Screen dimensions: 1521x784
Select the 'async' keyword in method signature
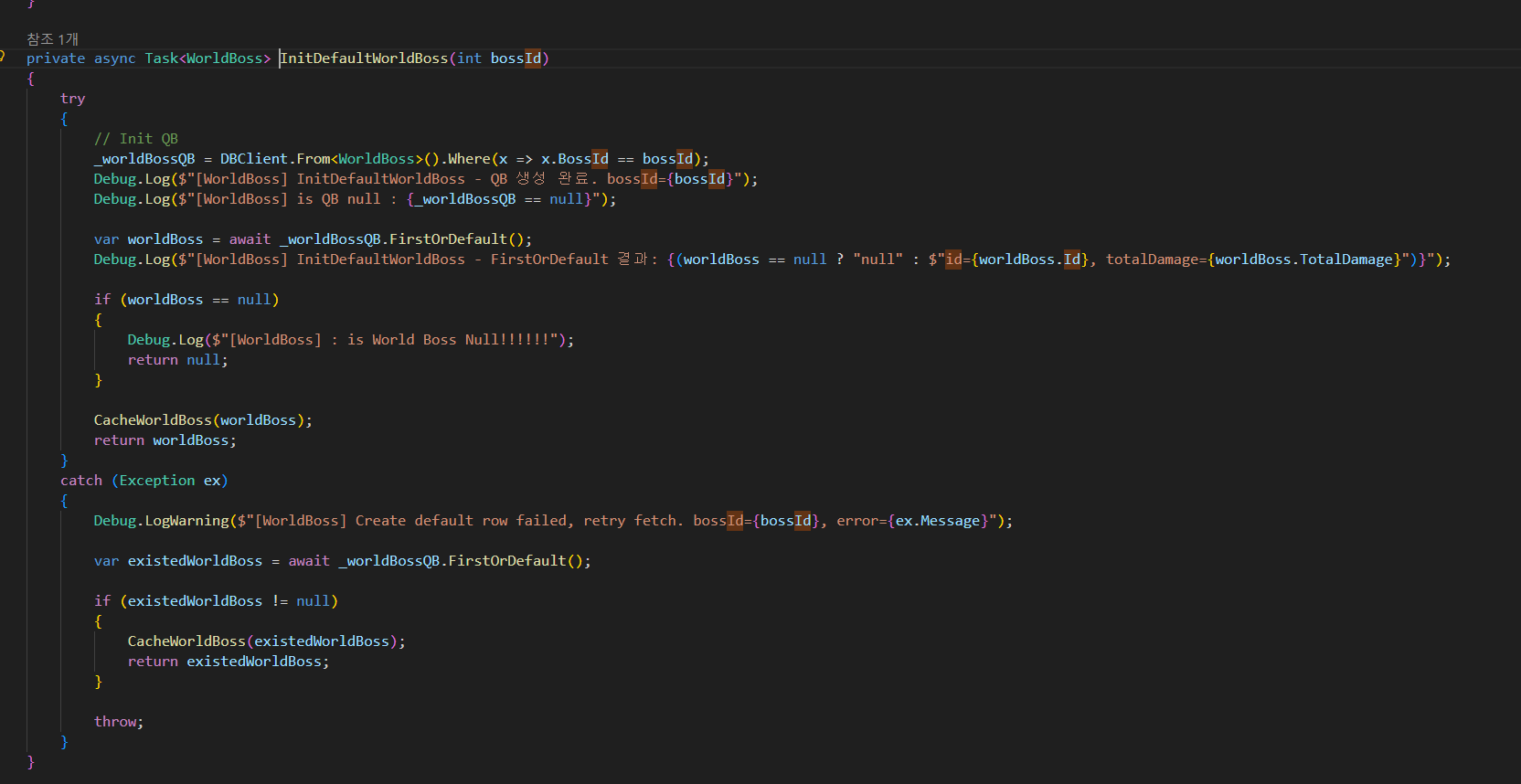114,58
